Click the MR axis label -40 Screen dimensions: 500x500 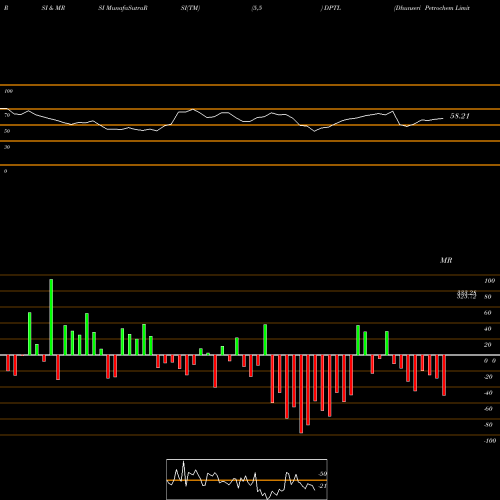point(488,393)
